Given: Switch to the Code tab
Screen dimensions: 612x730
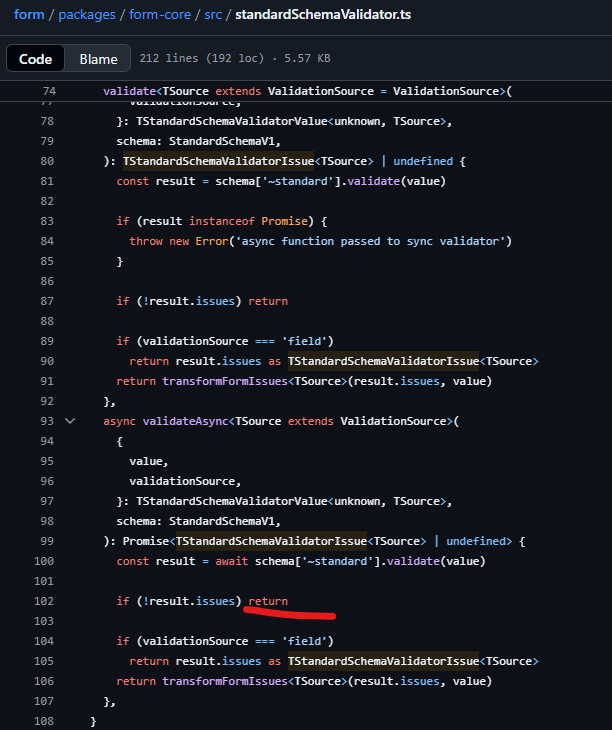Looking at the screenshot, I should pos(35,59).
